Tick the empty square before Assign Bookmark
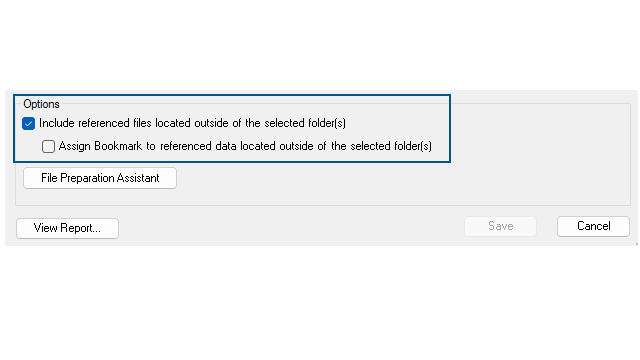The height and width of the screenshot is (360, 640). 48,146
